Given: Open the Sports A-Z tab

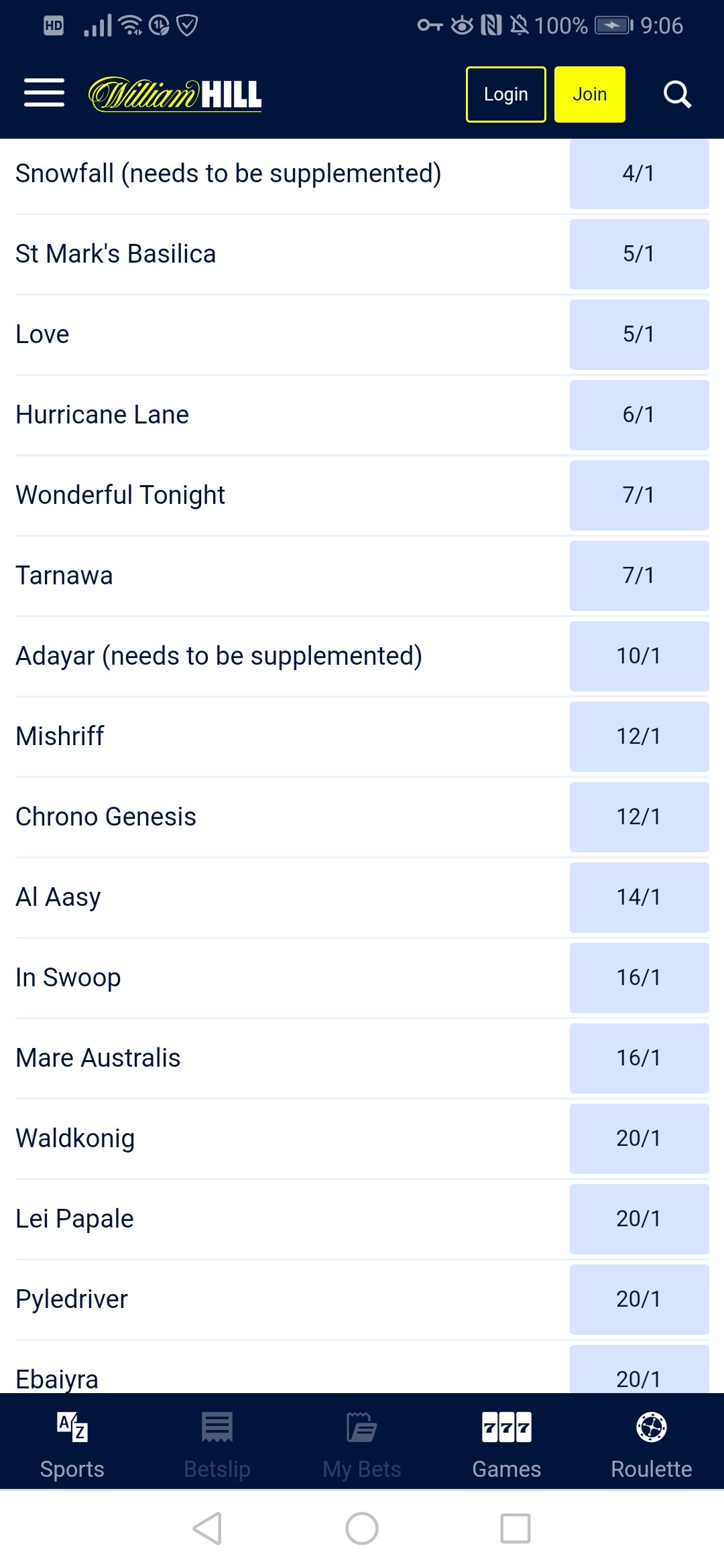Looking at the screenshot, I should [72, 1443].
